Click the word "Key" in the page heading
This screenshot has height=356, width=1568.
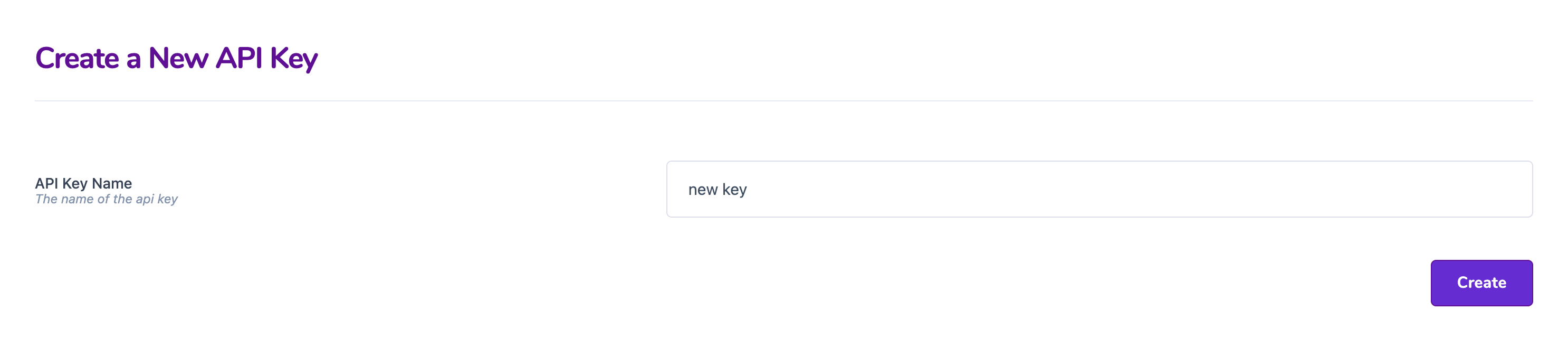click(x=293, y=60)
